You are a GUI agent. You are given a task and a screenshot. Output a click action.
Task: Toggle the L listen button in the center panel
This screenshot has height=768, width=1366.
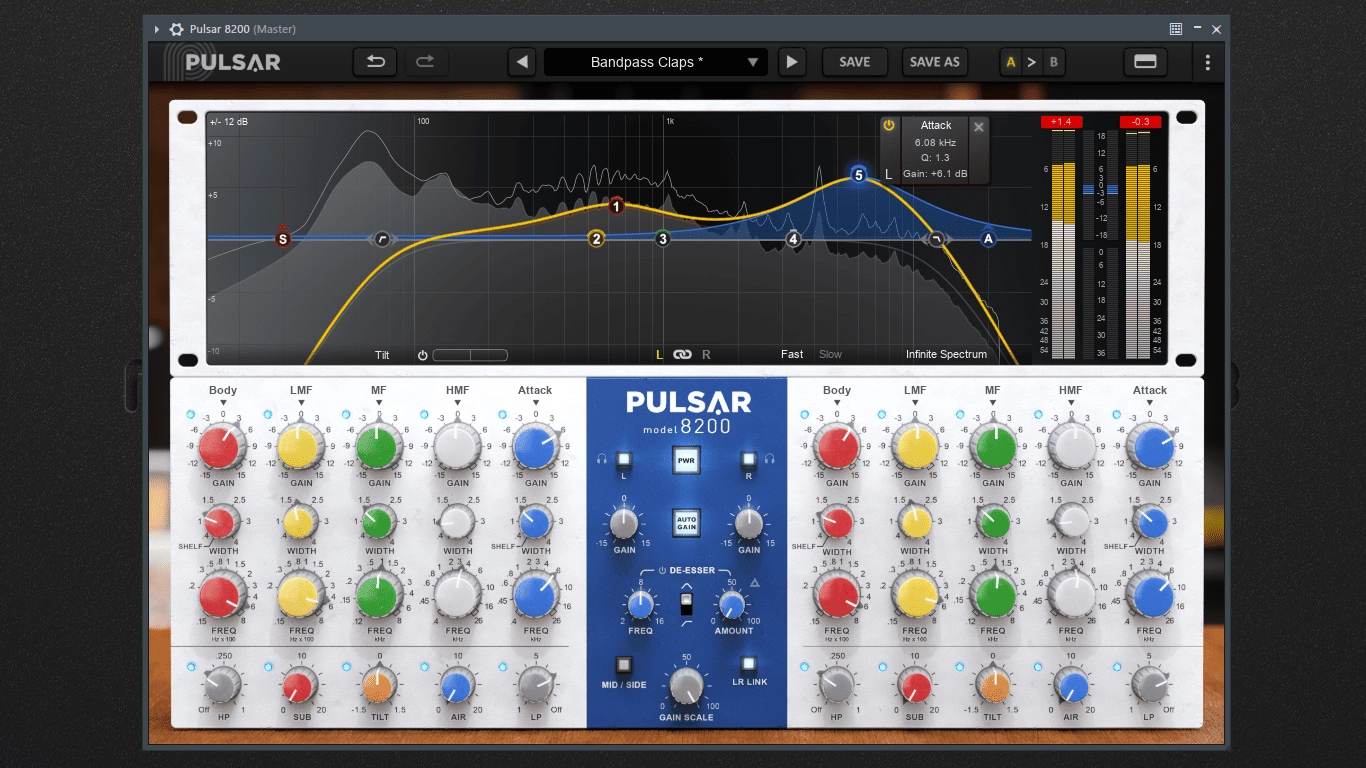623,460
